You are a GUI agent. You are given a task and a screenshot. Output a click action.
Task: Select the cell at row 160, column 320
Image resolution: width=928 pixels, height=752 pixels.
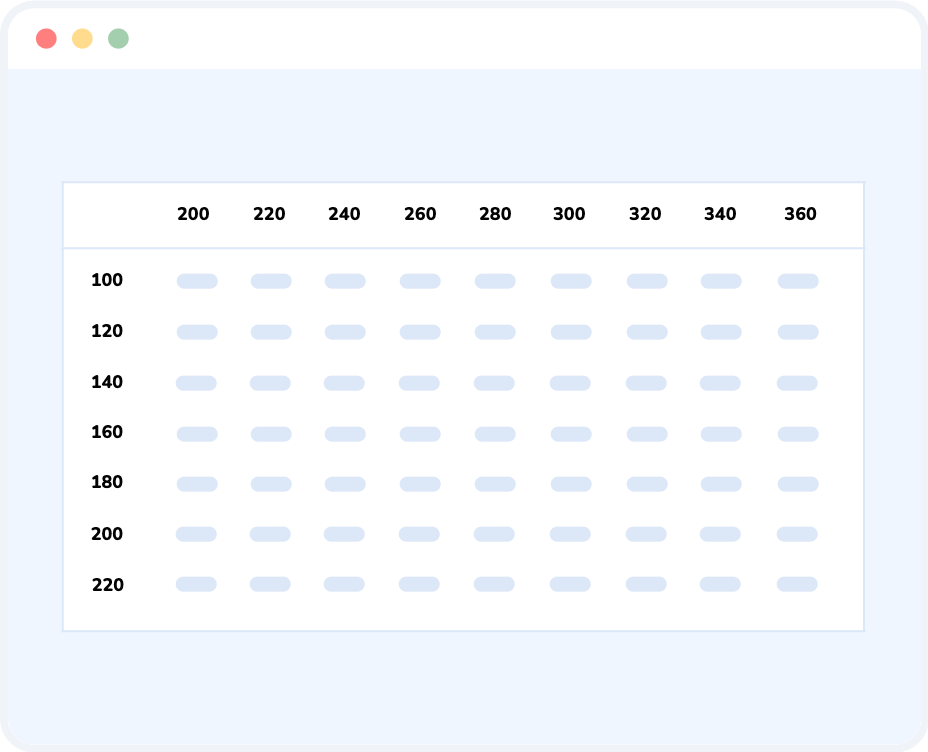tap(647, 434)
